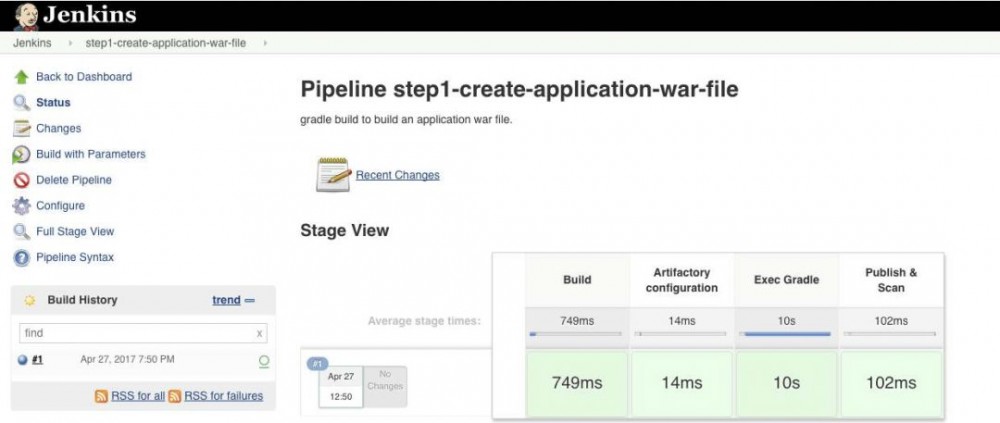Click the Full Stage View magnifier icon
1000x423 pixels.
click(21, 232)
